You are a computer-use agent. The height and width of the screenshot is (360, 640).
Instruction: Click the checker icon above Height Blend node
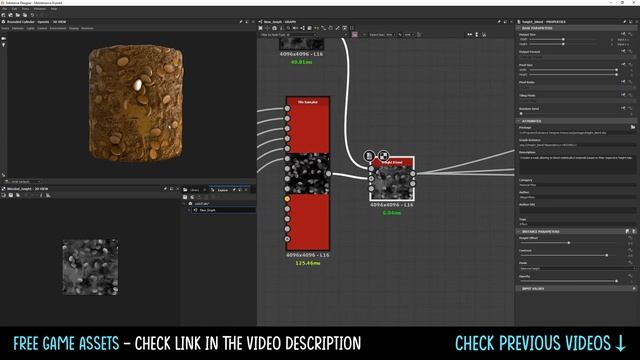pos(383,156)
